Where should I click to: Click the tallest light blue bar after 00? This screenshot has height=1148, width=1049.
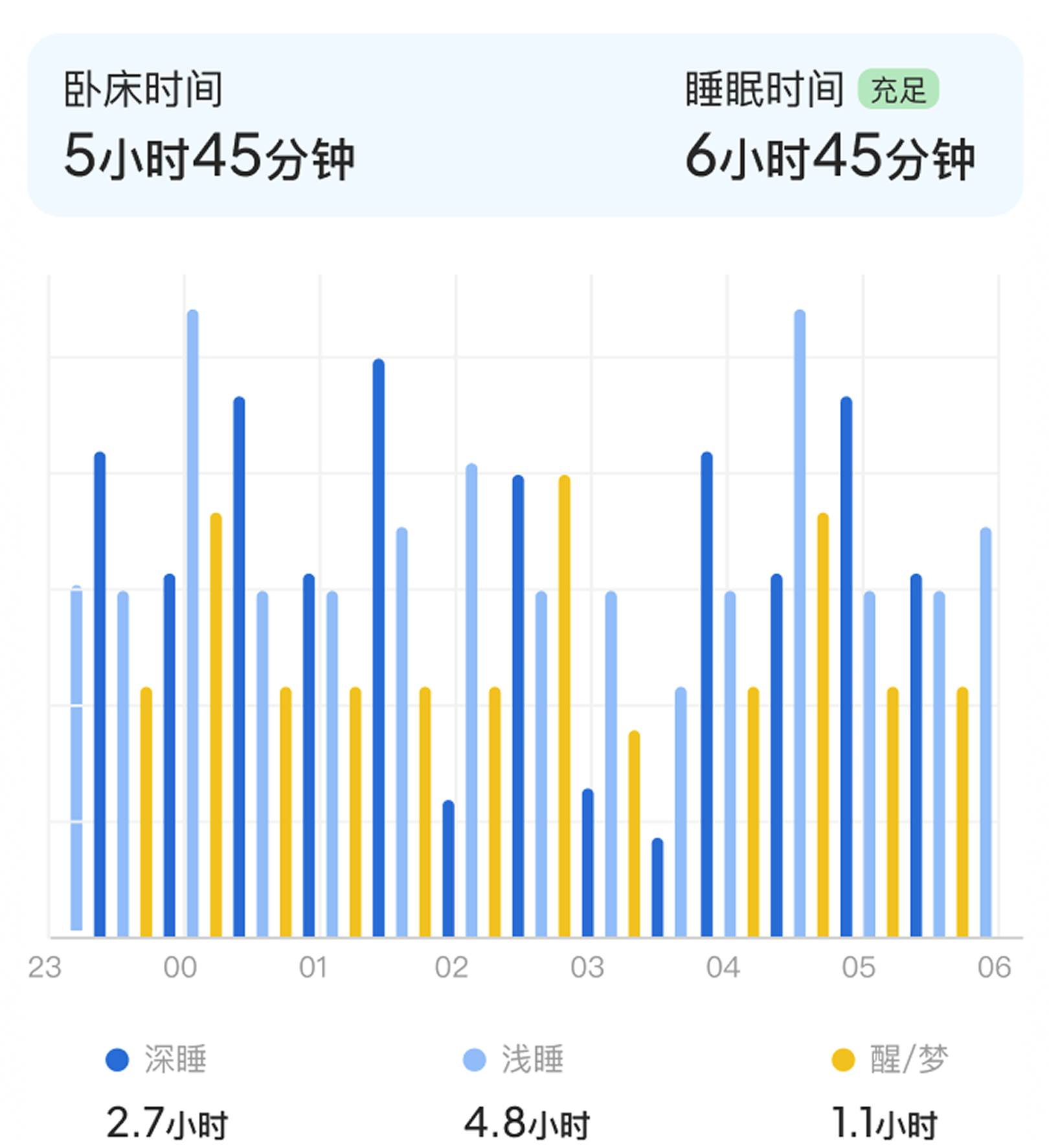192,623
